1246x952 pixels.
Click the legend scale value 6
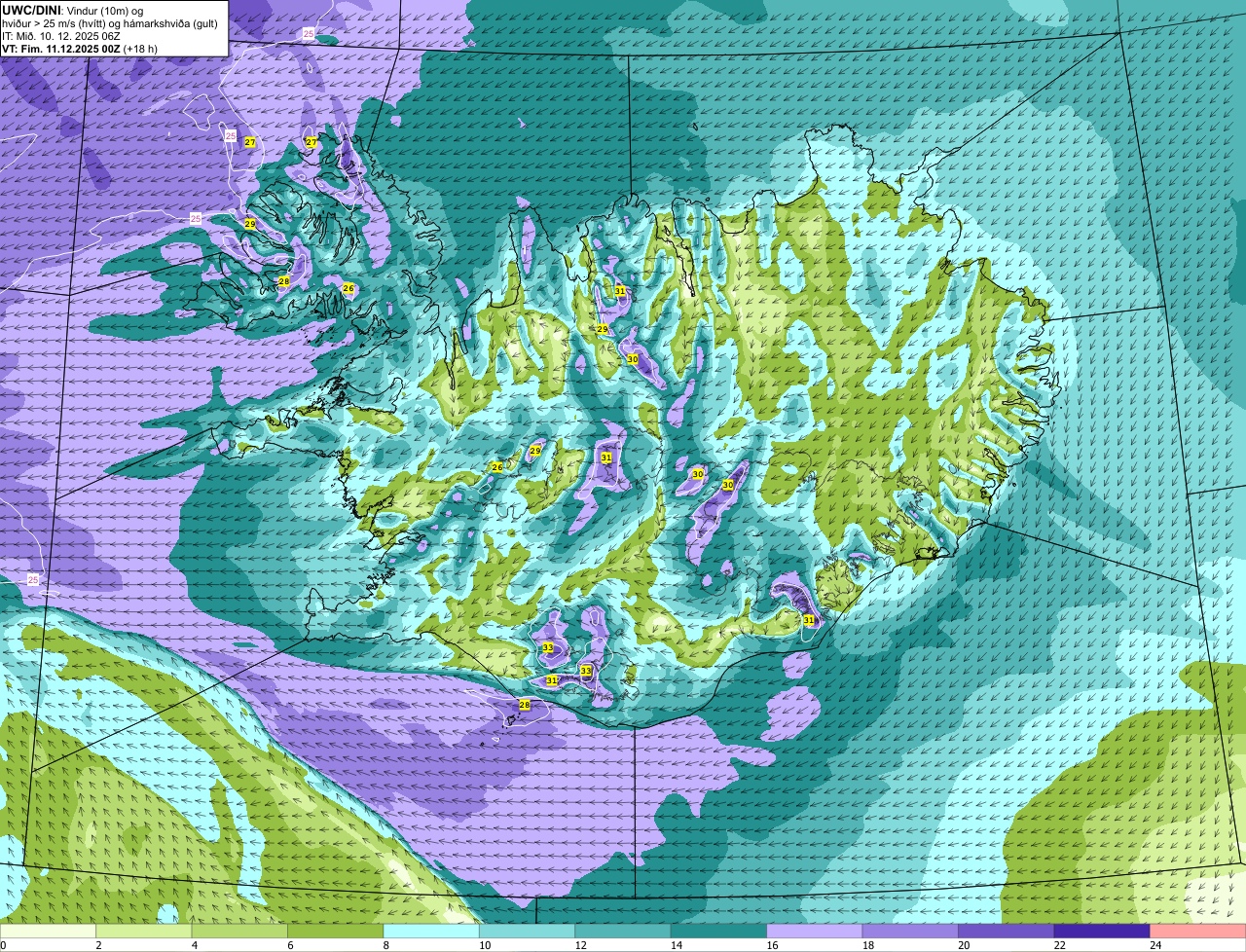[x=289, y=945]
